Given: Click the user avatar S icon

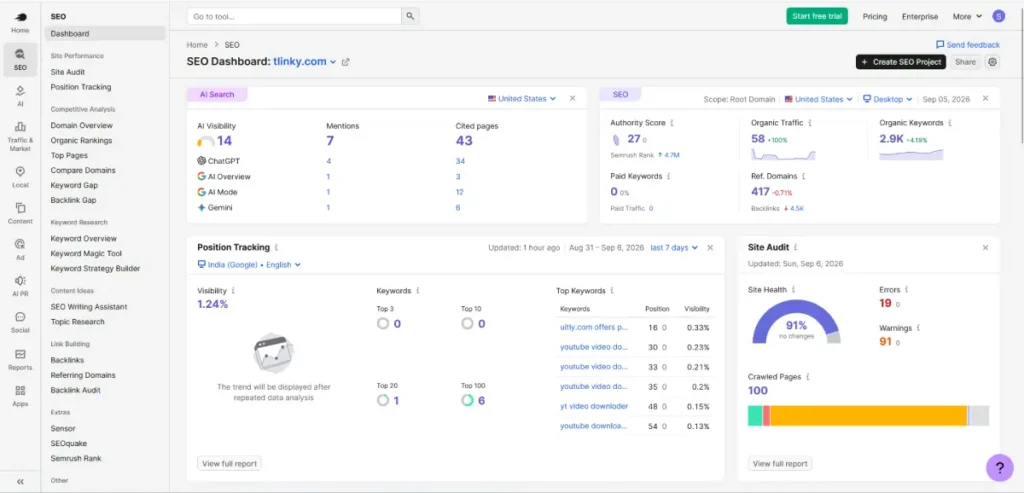Looking at the screenshot, I should point(998,16).
